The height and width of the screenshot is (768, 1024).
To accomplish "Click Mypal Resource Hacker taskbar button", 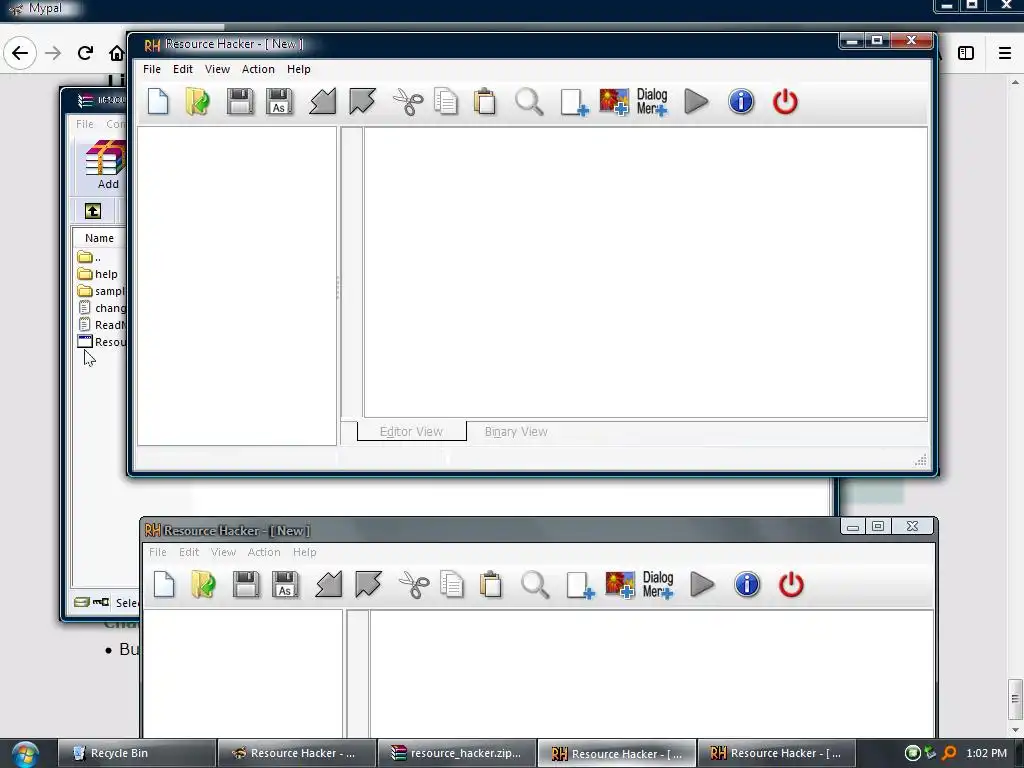I will (x=296, y=754).
